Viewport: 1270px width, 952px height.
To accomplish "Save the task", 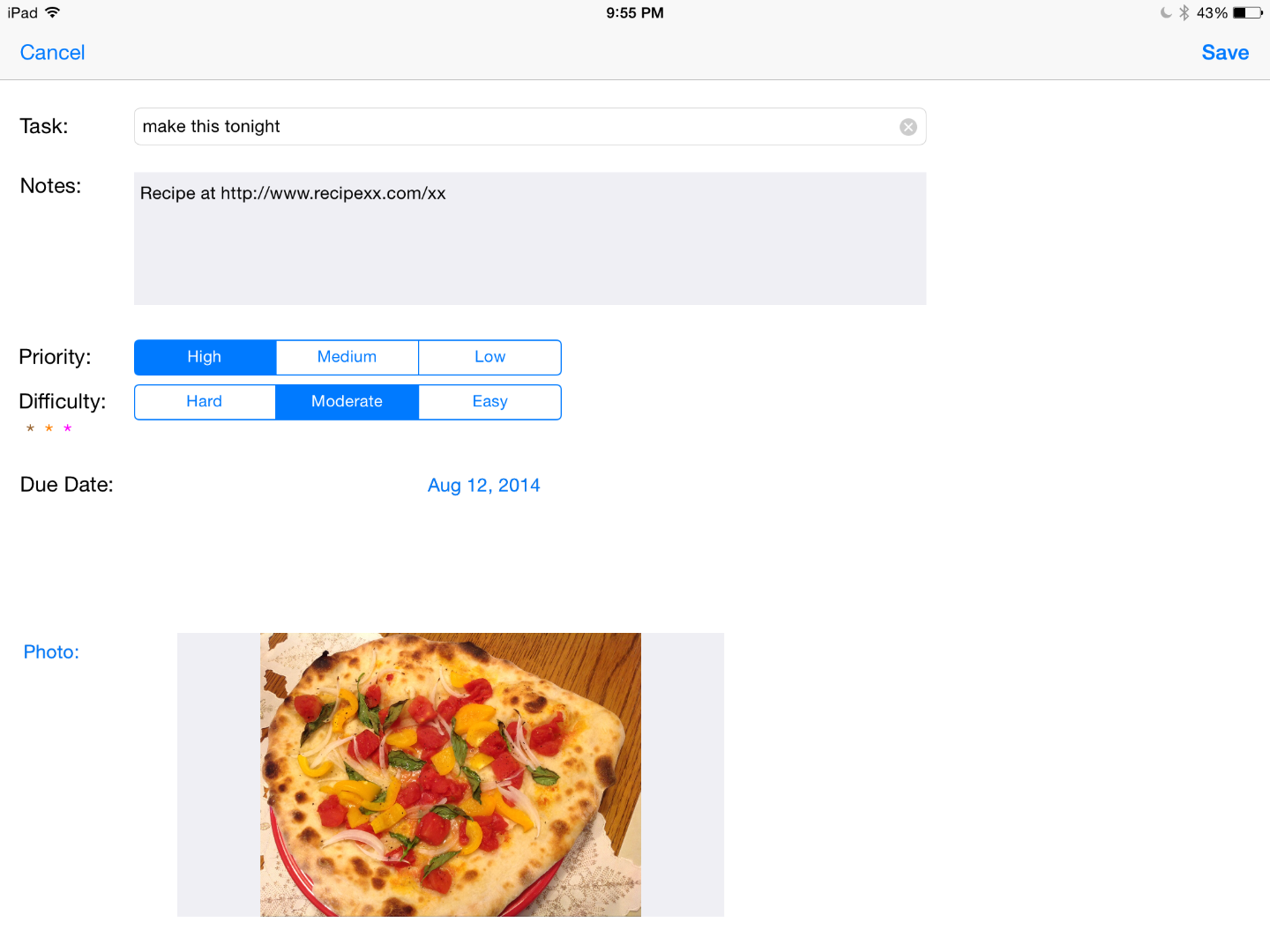I will click(1225, 53).
